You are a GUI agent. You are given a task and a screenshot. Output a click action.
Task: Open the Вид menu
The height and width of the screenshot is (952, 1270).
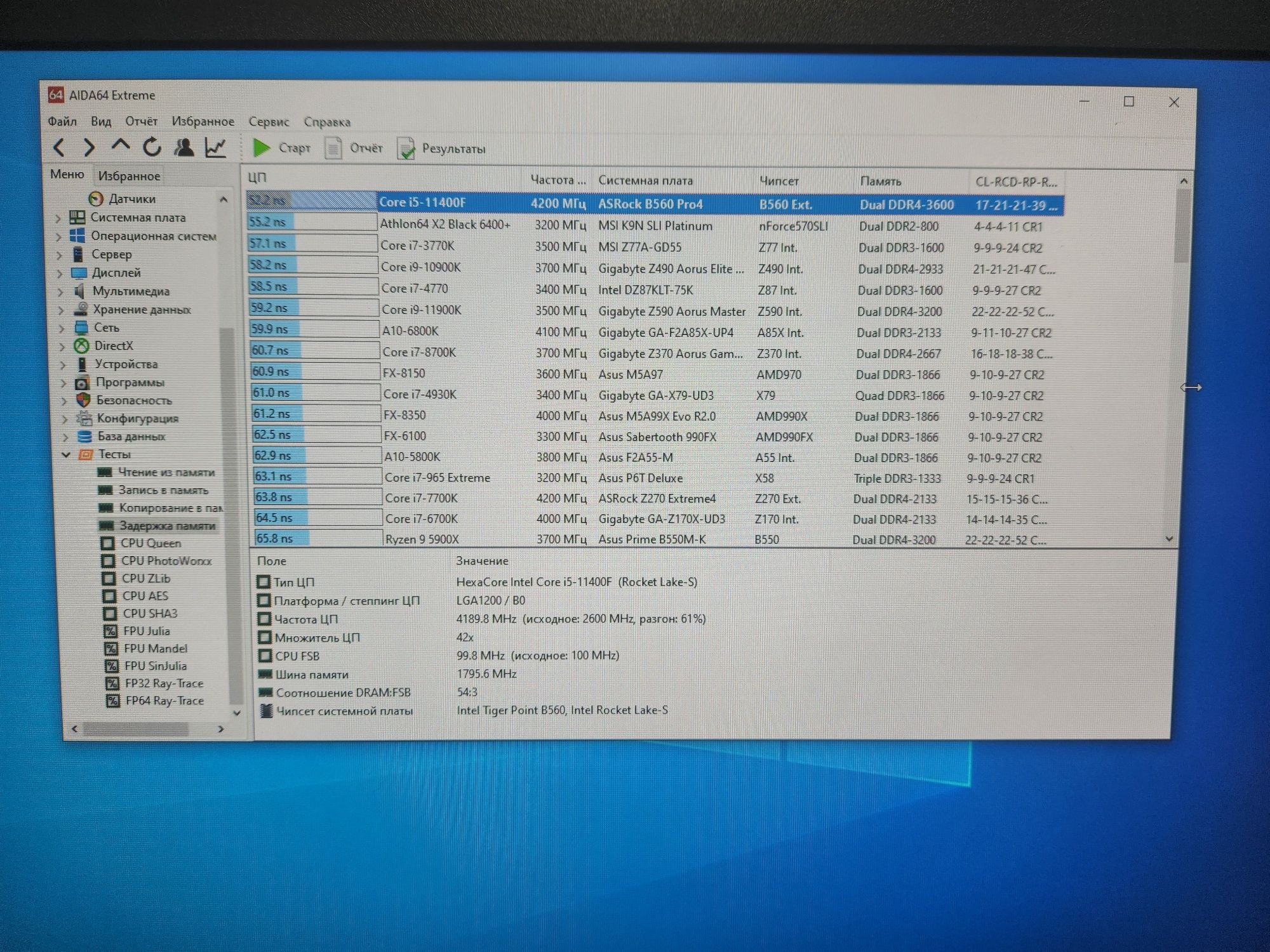coord(101,121)
